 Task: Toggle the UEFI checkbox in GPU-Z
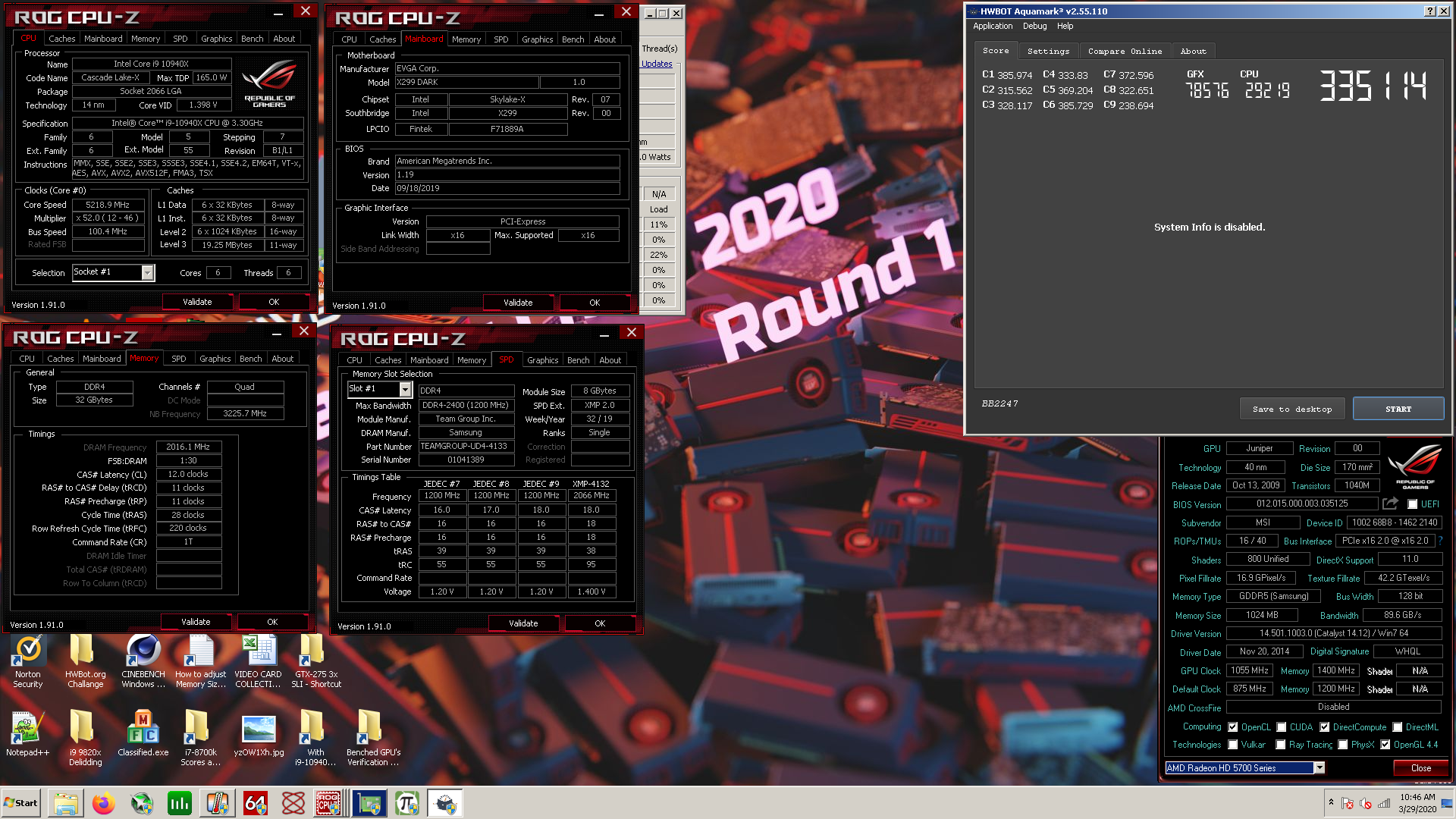point(1412,504)
